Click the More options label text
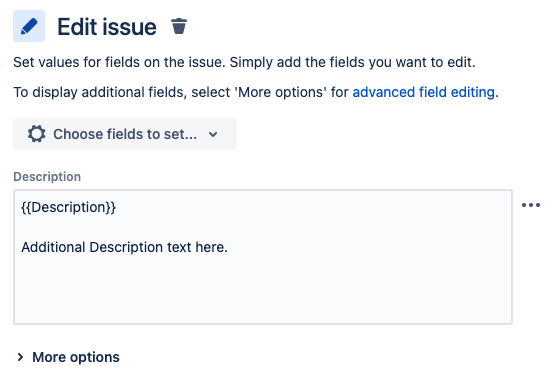 pos(76,357)
